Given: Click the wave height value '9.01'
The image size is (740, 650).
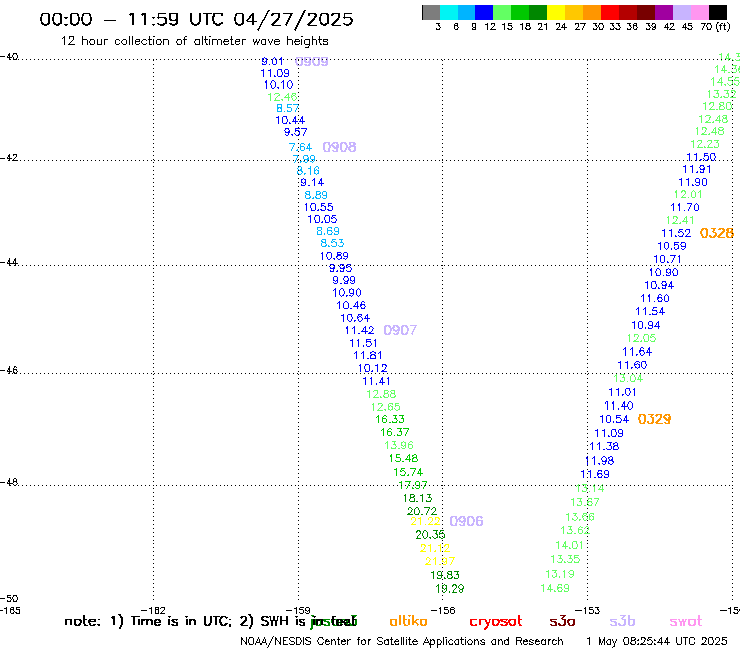Looking at the screenshot, I should (x=272, y=61).
